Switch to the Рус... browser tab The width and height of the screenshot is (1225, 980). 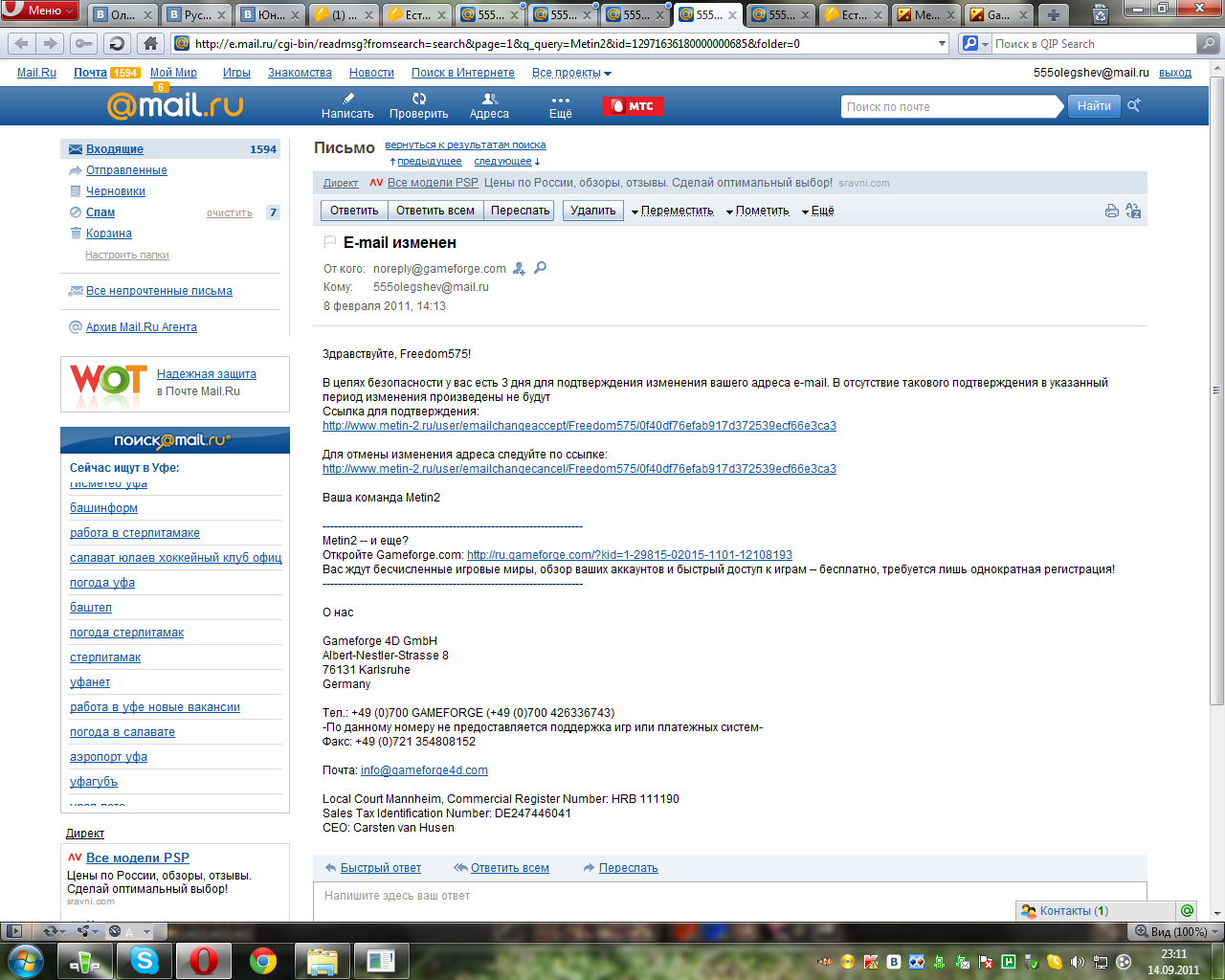click(197, 14)
